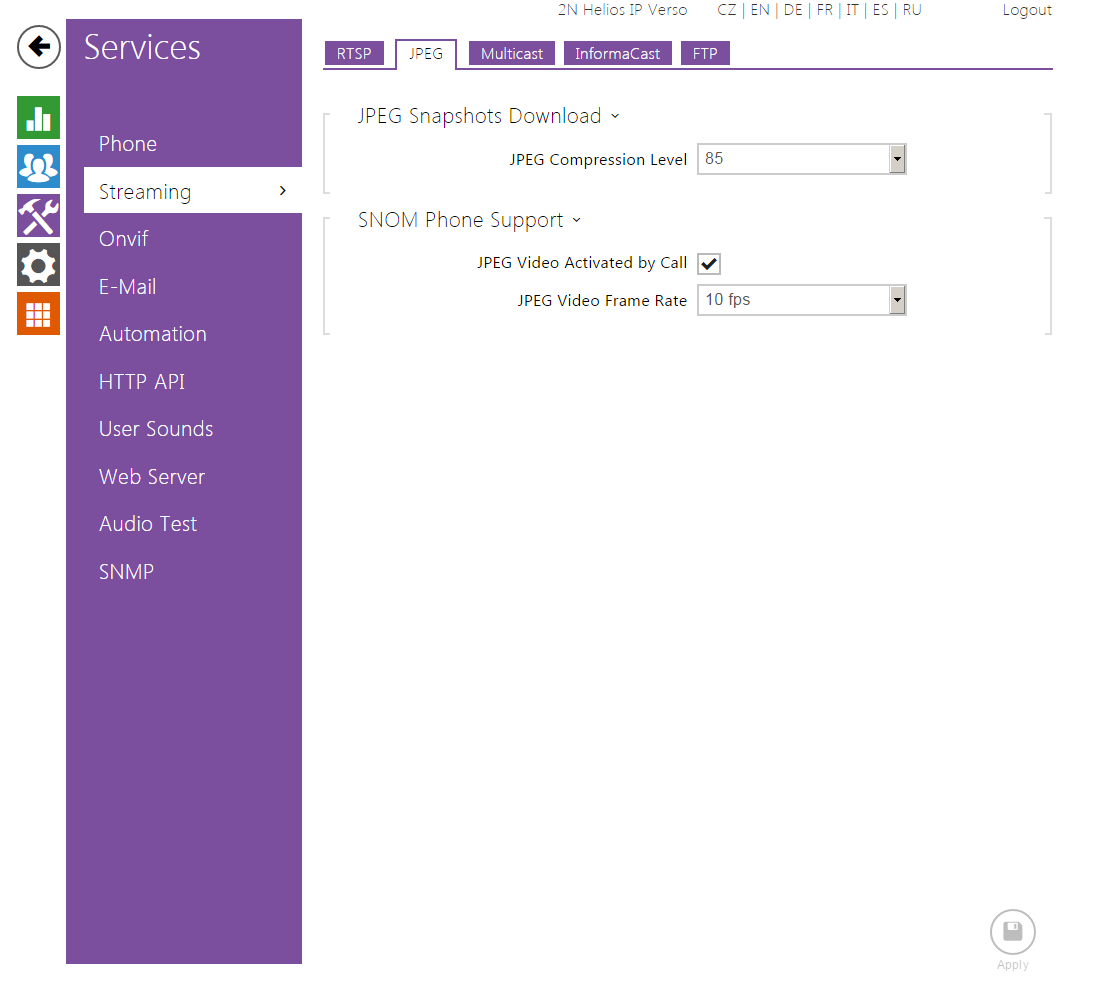This screenshot has height=981, width=1107.
Task: Open the green Status chart icon
Action: pos(38,118)
